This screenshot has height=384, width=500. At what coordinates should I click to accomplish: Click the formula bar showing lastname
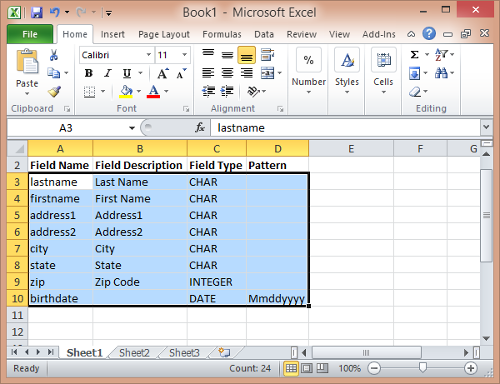[x=345, y=128]
